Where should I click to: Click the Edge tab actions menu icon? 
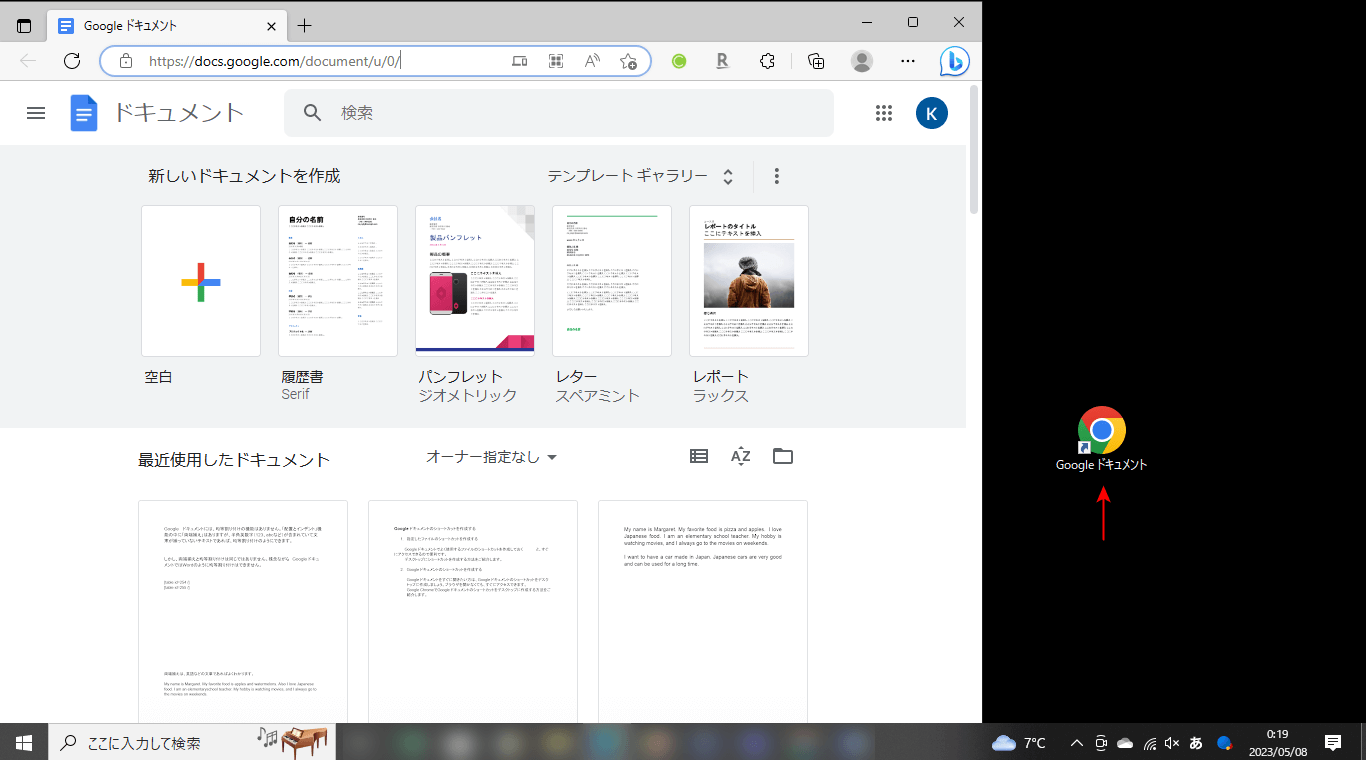click(24, 26)
